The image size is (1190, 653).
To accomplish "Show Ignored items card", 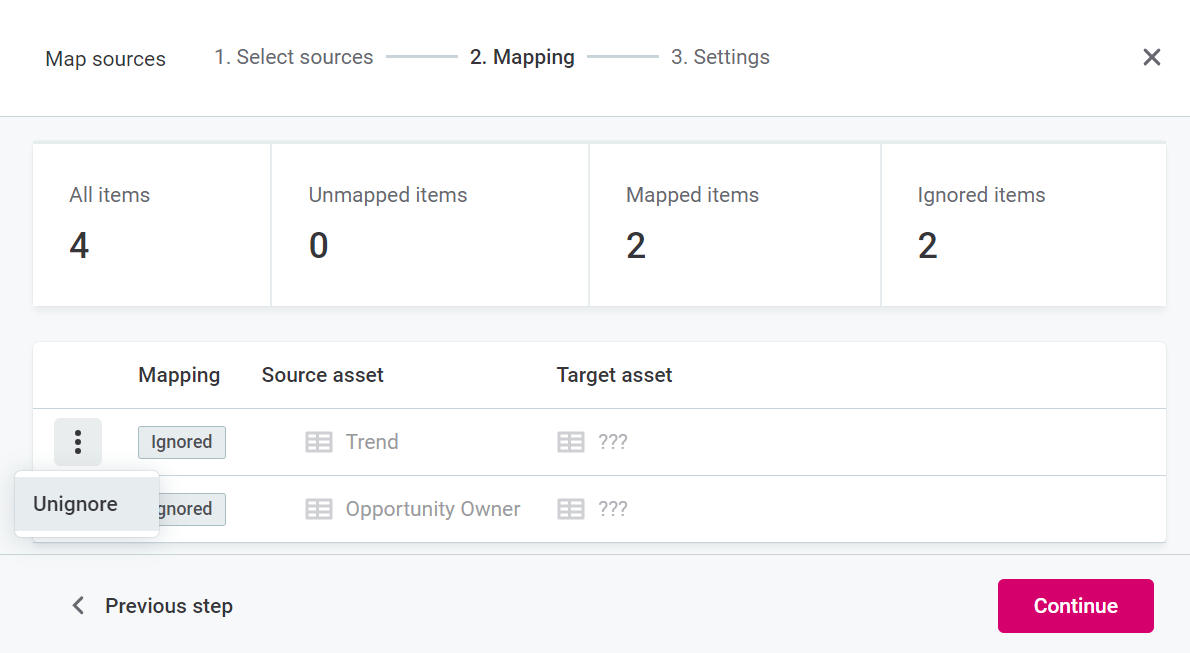I will (1022, 225).
